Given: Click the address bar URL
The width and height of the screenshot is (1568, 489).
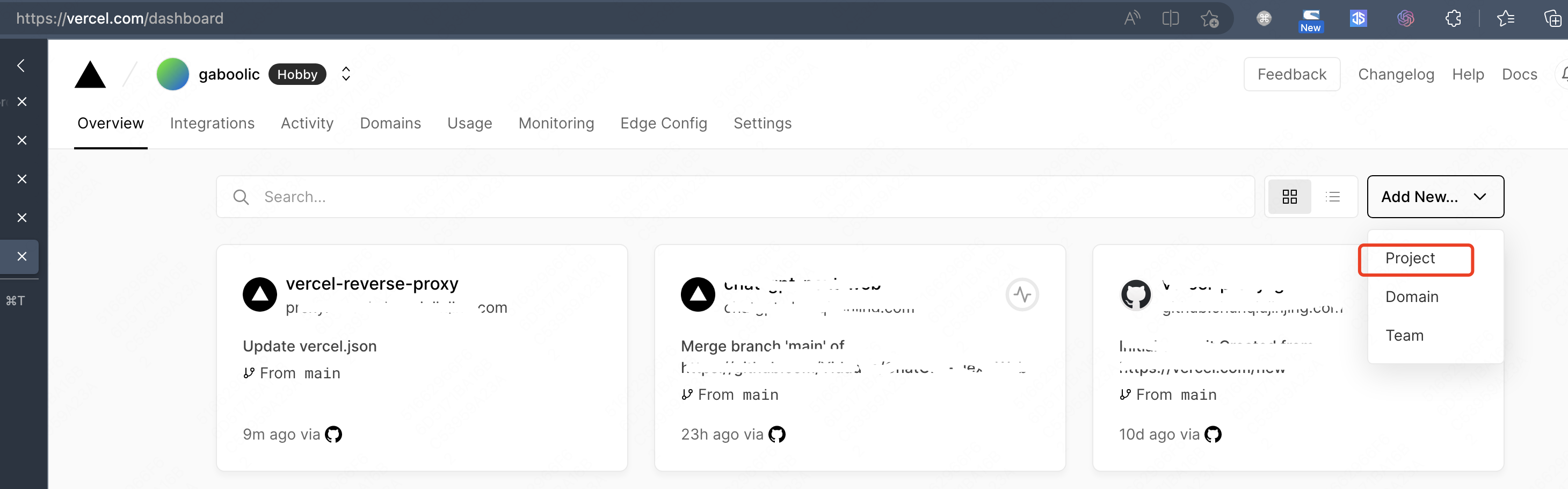Looking at the screenshot, I should 119,18.
